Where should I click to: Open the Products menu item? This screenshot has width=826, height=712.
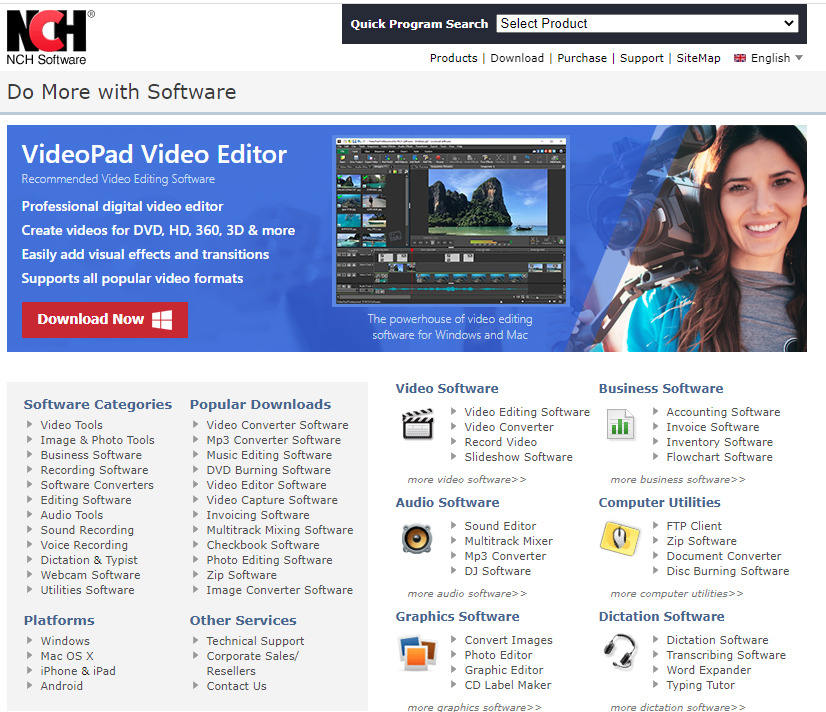click(453, 58)
